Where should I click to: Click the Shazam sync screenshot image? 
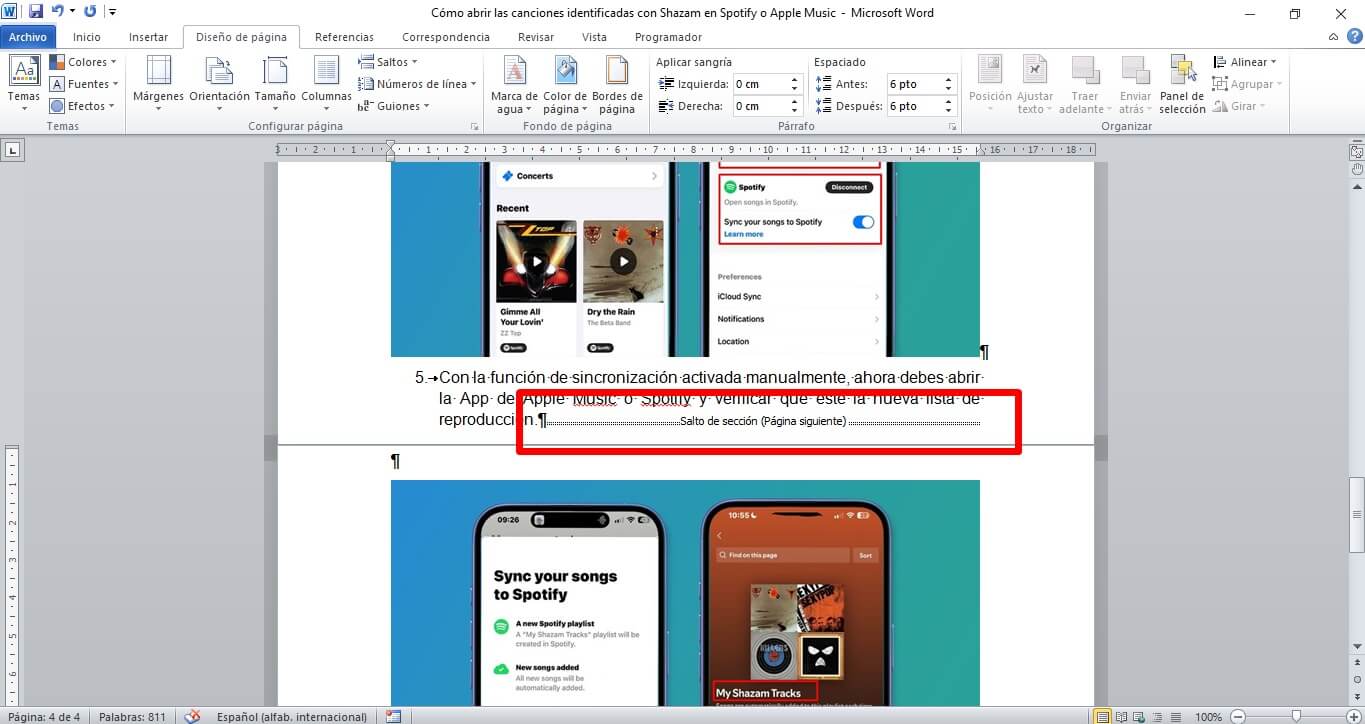click(685, 594)
